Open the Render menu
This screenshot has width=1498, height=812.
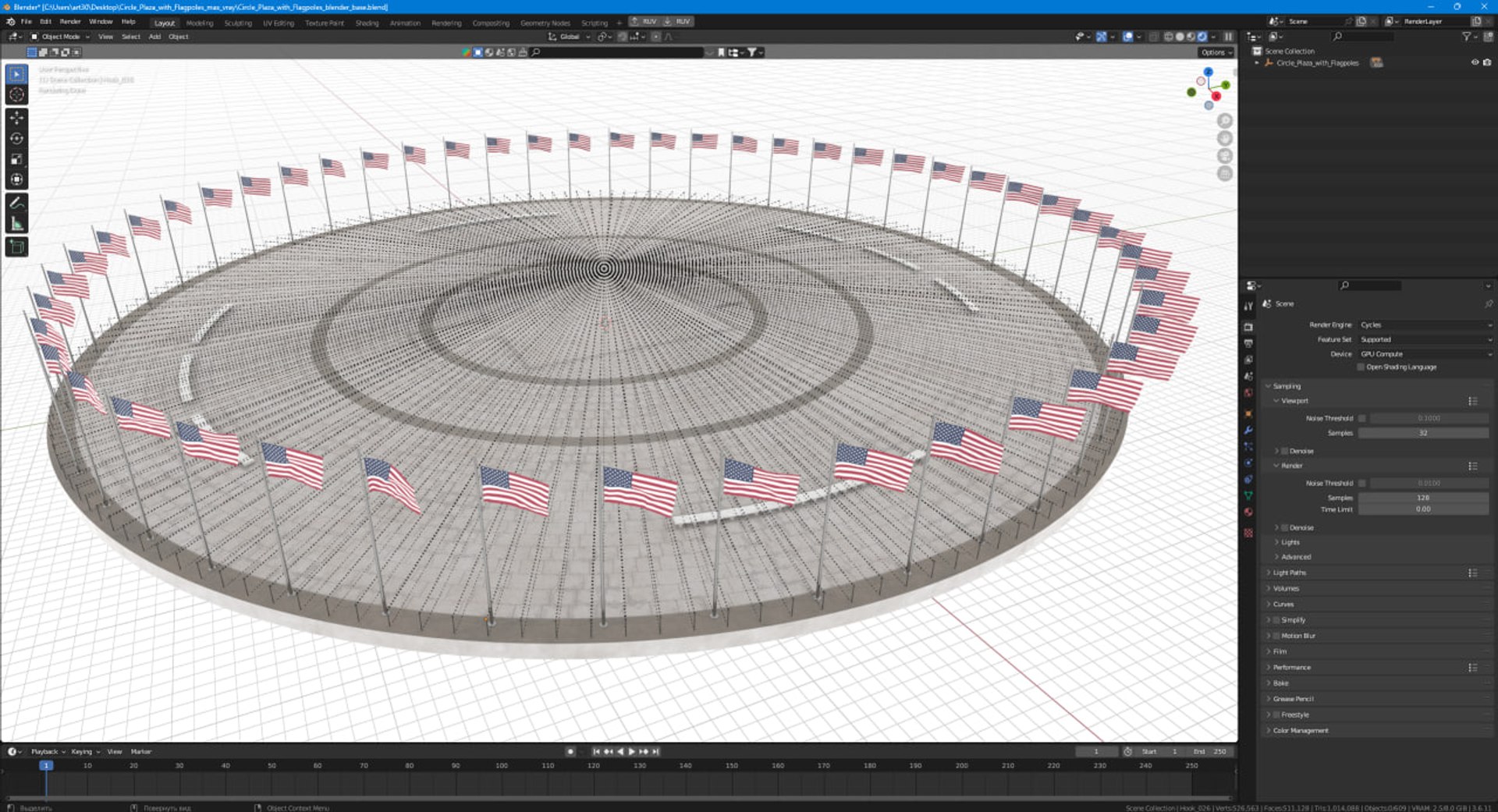[x=70, y=22]
